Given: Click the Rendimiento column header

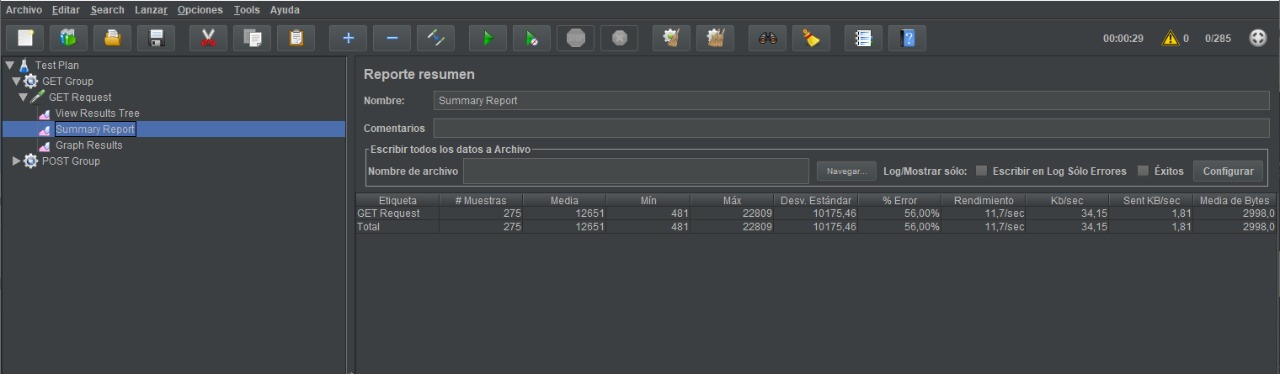Looking at the screenshot, I should pyautogui.click(x=984, y=201).
